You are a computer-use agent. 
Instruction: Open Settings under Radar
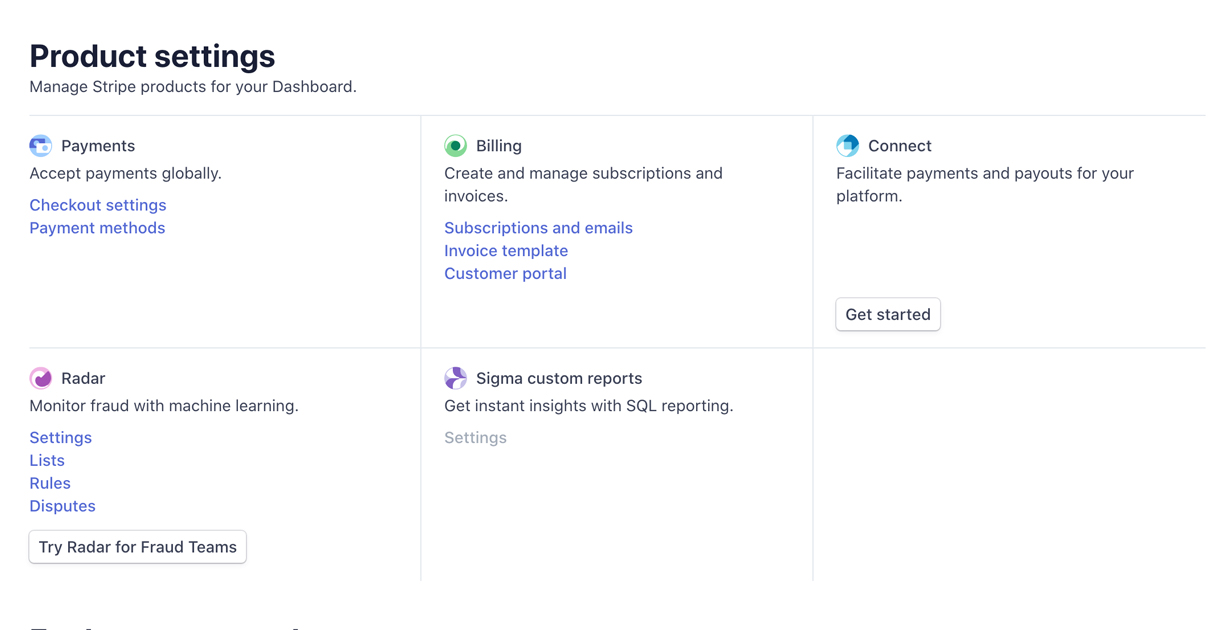pos(60,438)
